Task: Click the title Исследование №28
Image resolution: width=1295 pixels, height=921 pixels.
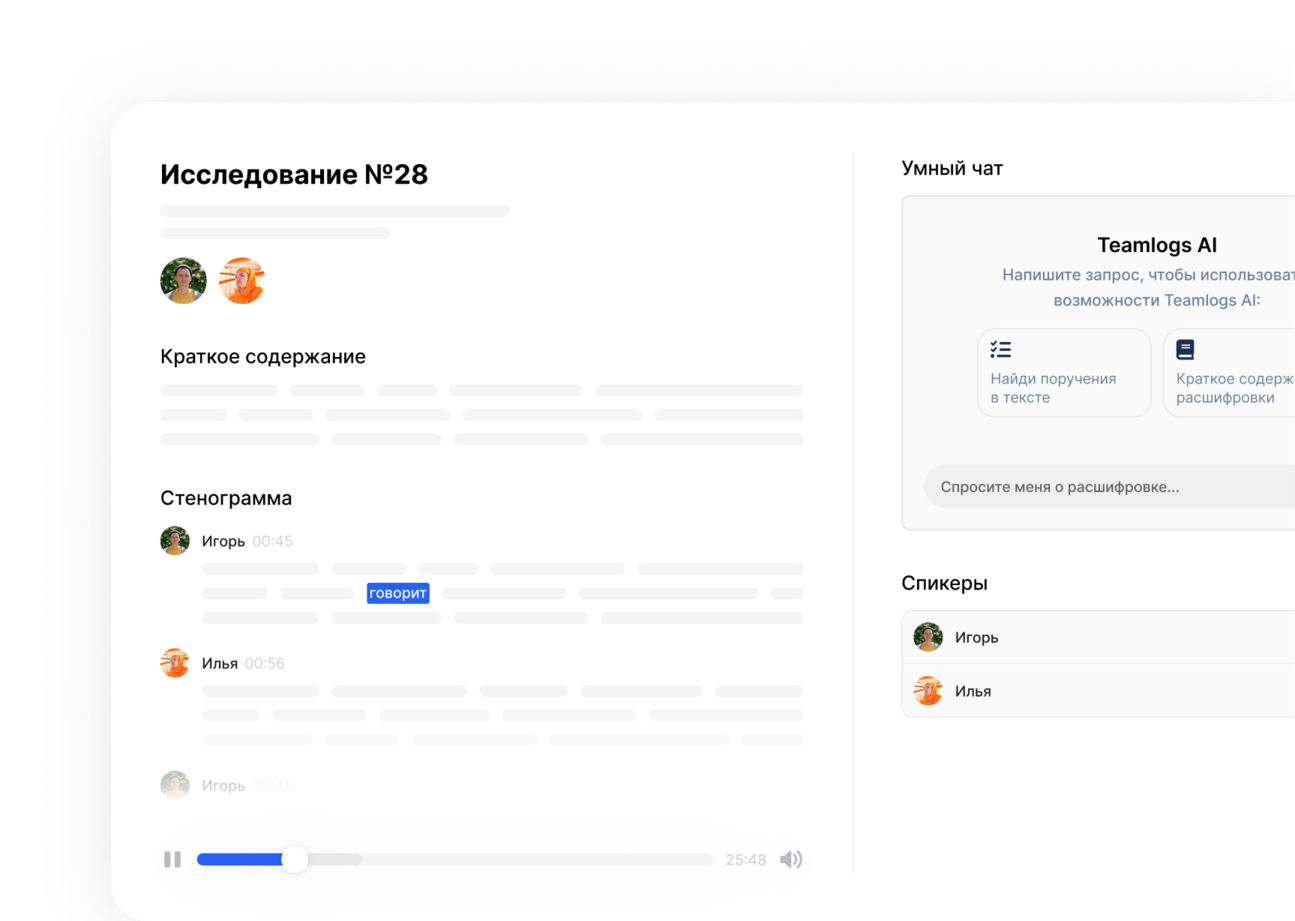Action: pos(294,174)
